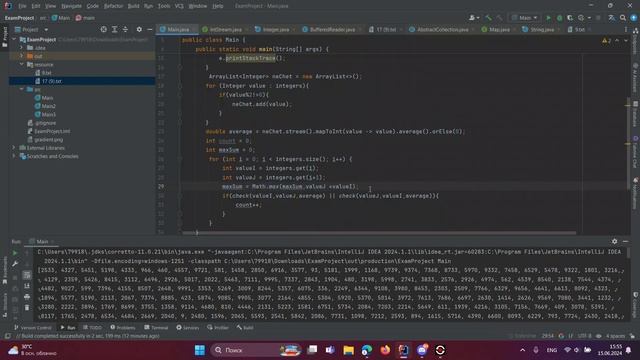Open Firefox from taskbar

[385, 350]
